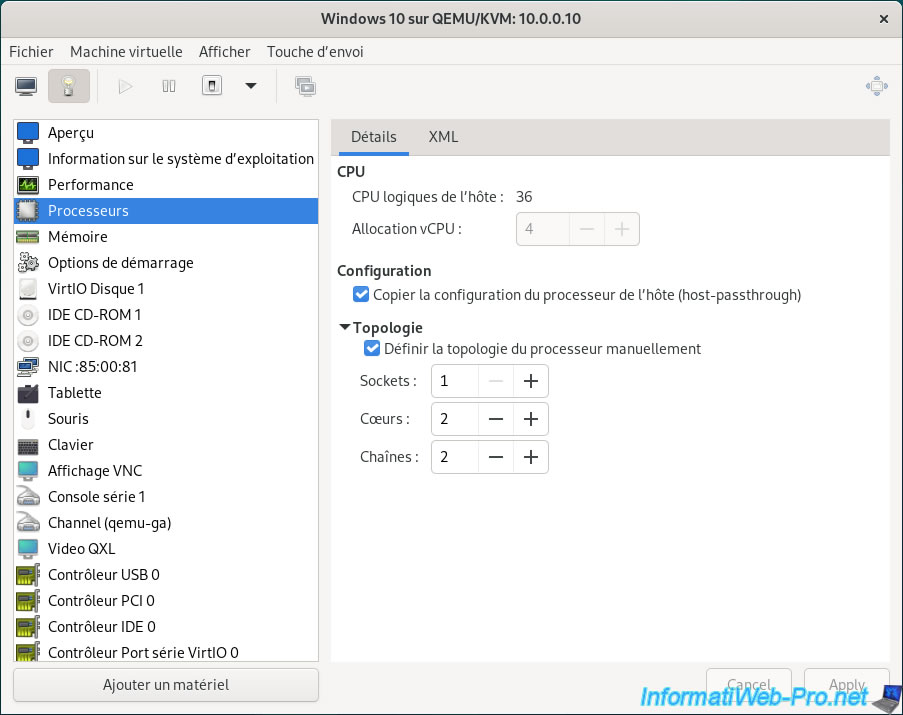Open Affichage VNC settings
This screenshot has width=903, height=715.
click(166, 471)
